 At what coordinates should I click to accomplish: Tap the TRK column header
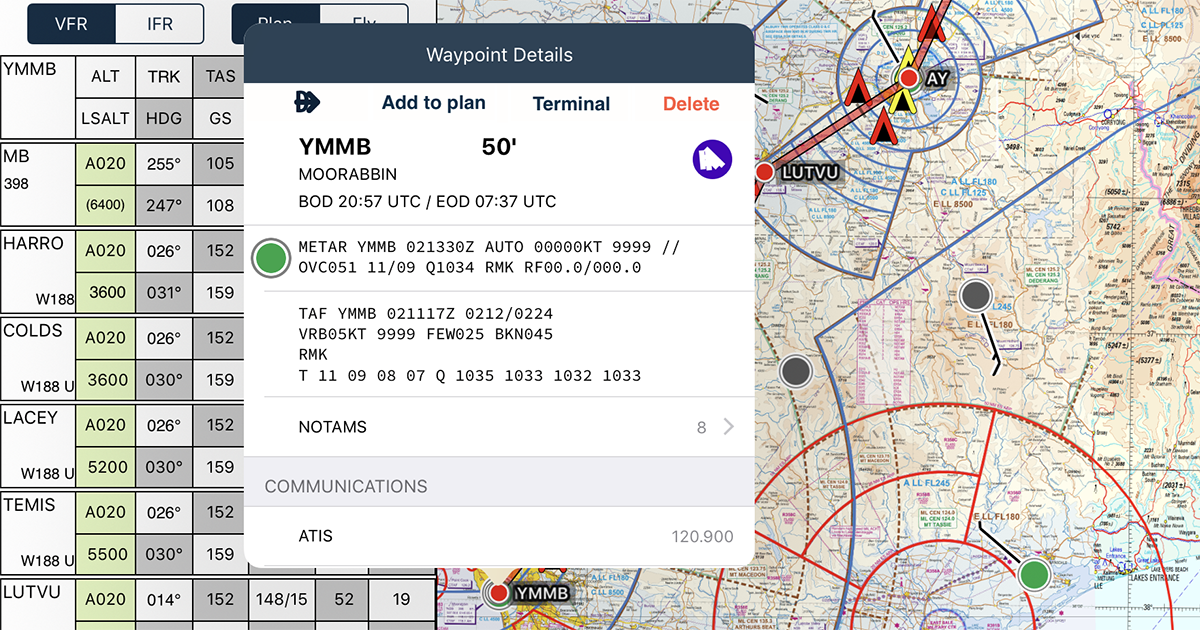(164, 76)
